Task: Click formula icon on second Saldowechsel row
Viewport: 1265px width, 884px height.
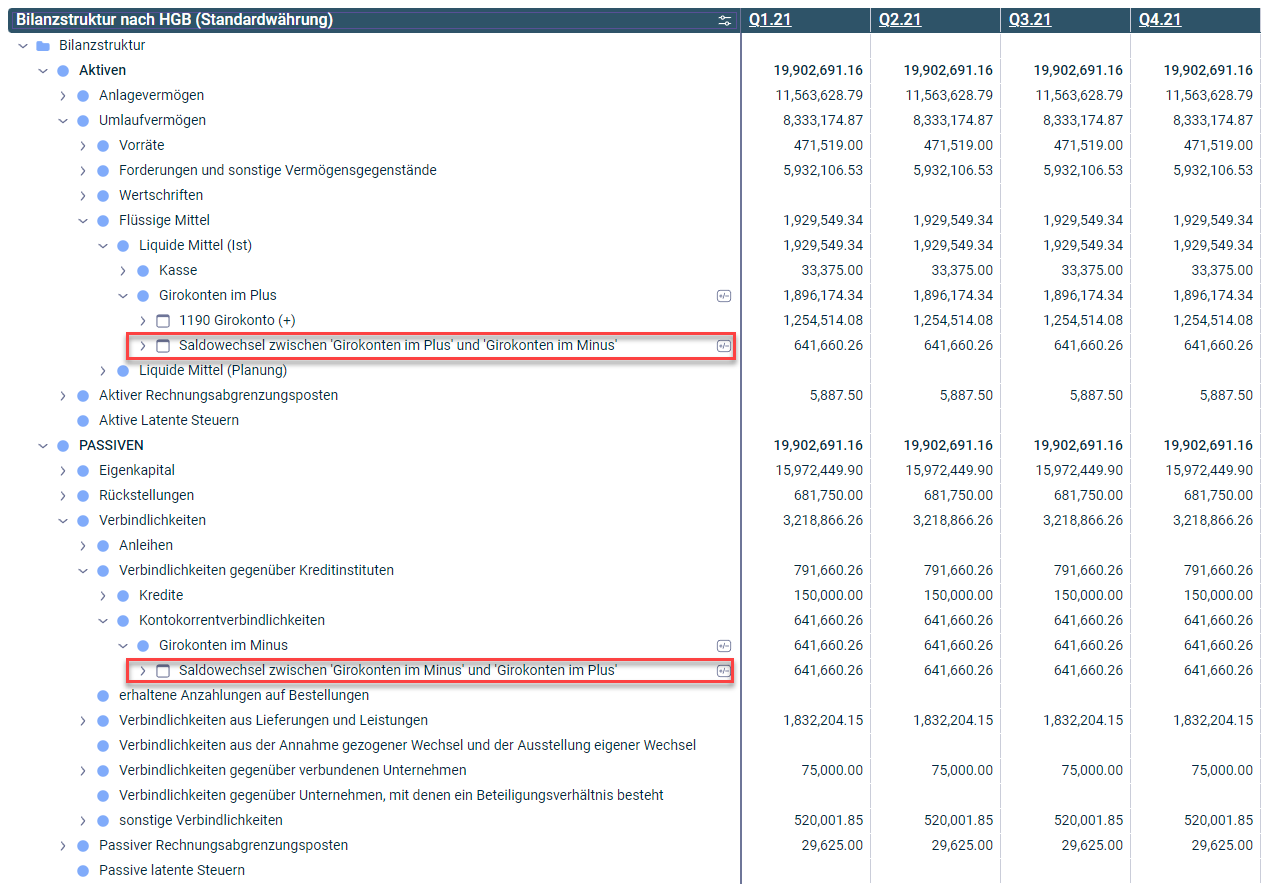Action: (x=725, y=670)
